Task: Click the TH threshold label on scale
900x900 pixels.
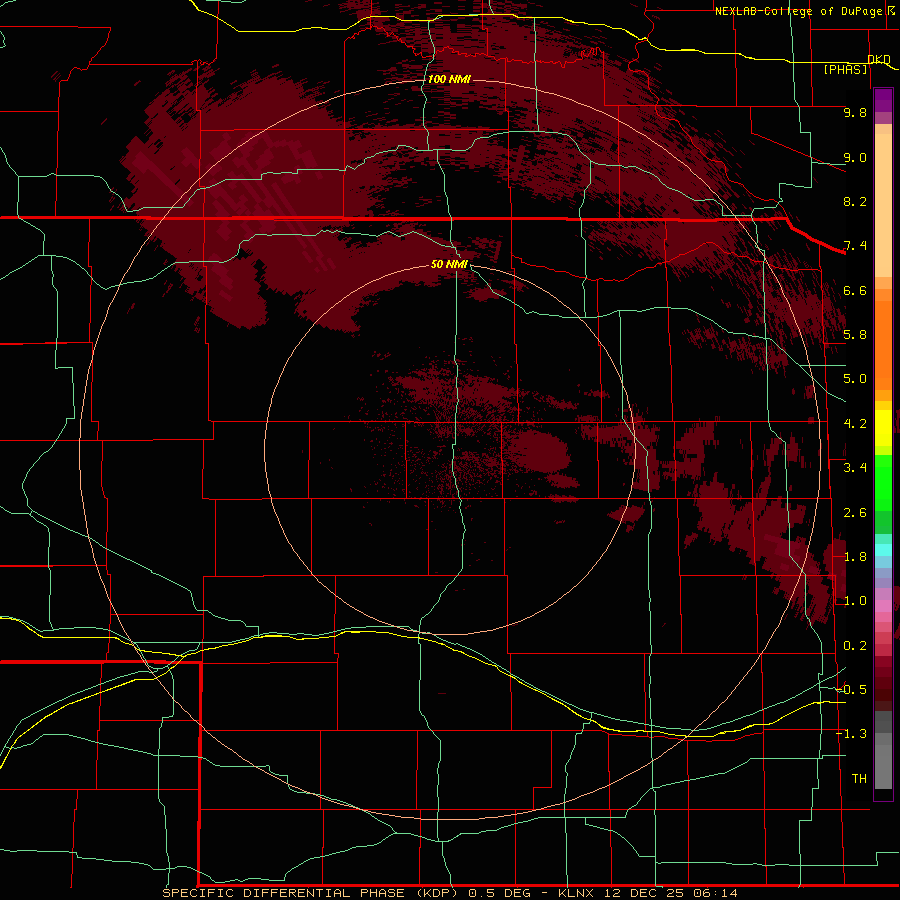Action: click(859, 779)
